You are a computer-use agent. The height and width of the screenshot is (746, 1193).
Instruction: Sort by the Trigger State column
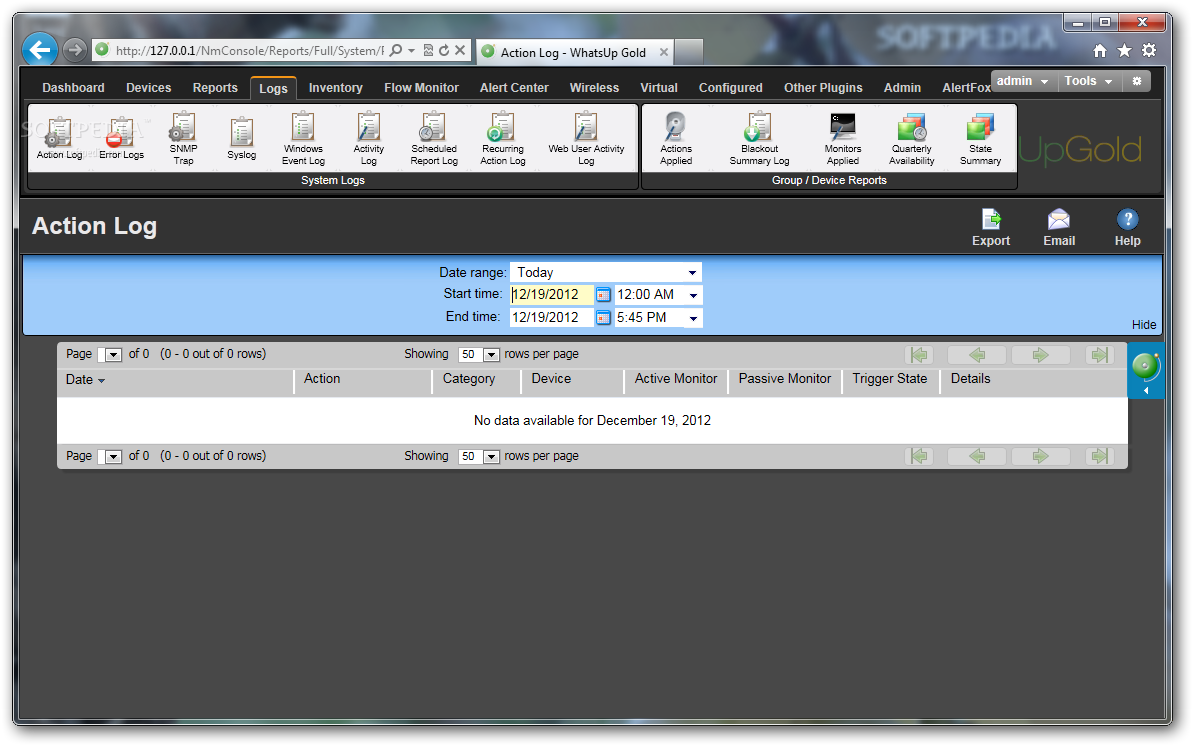point(889,378)
